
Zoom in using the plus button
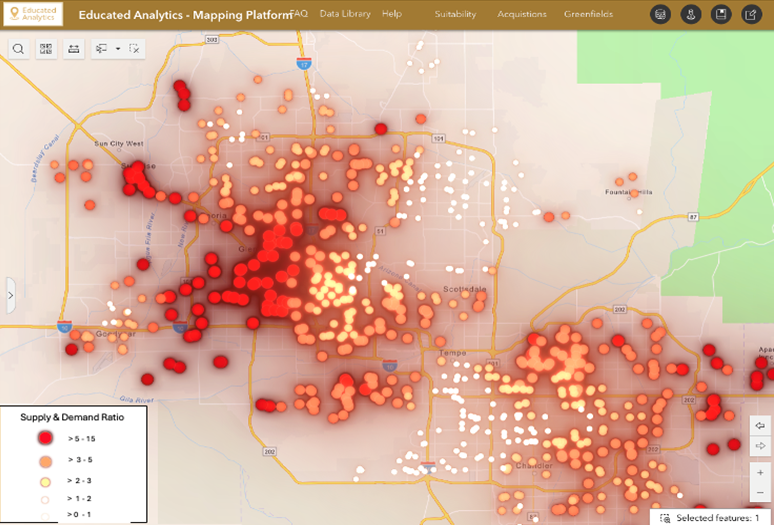760,471
